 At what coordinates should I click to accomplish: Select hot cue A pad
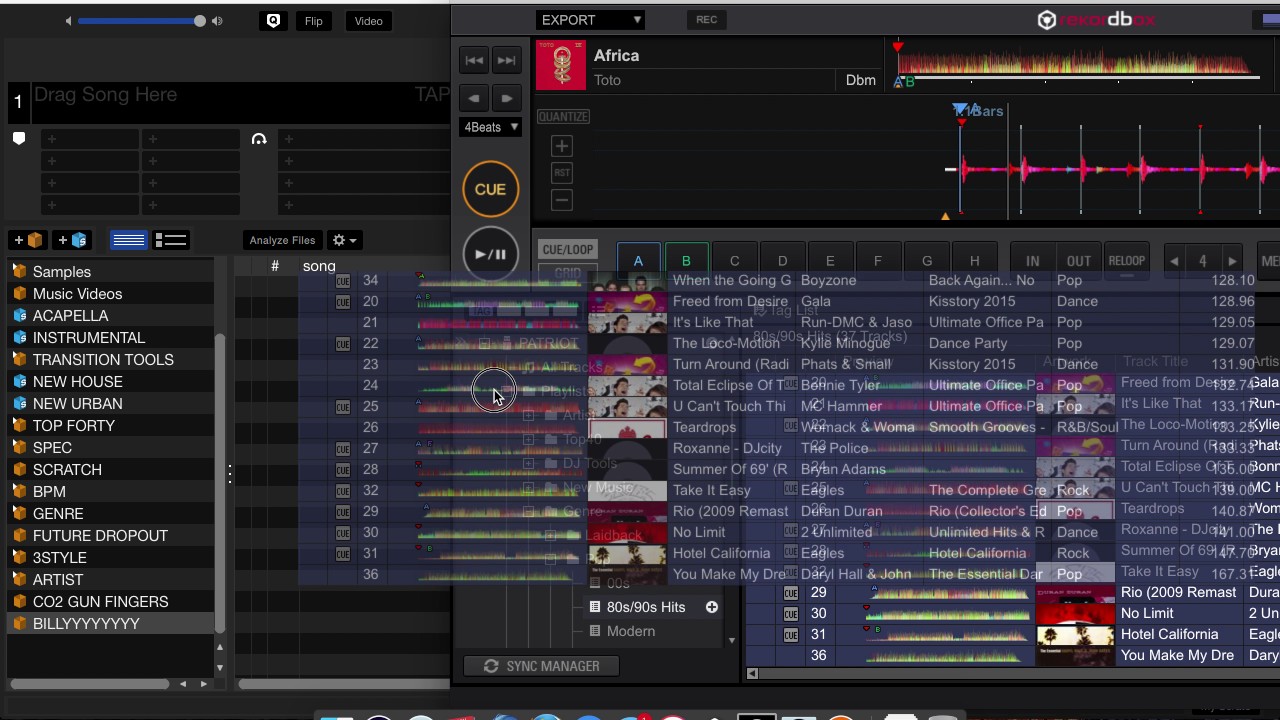coord(638,261)
